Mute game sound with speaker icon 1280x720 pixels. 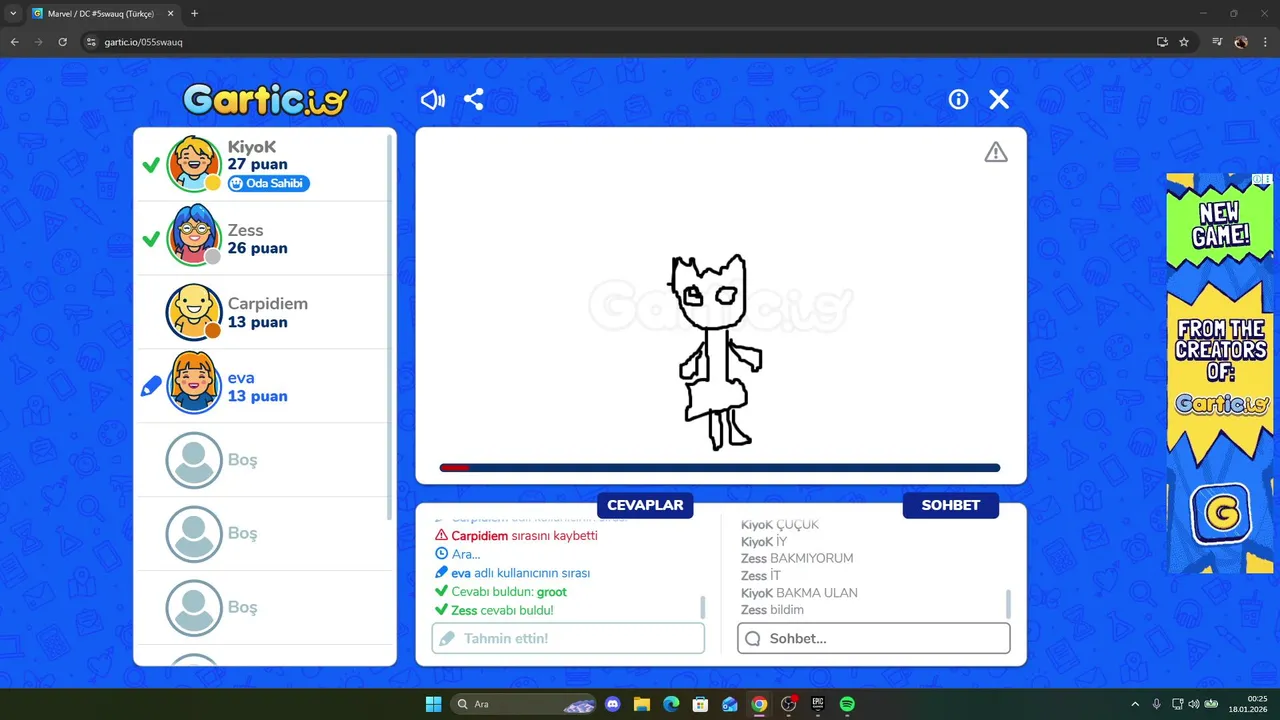432,100
